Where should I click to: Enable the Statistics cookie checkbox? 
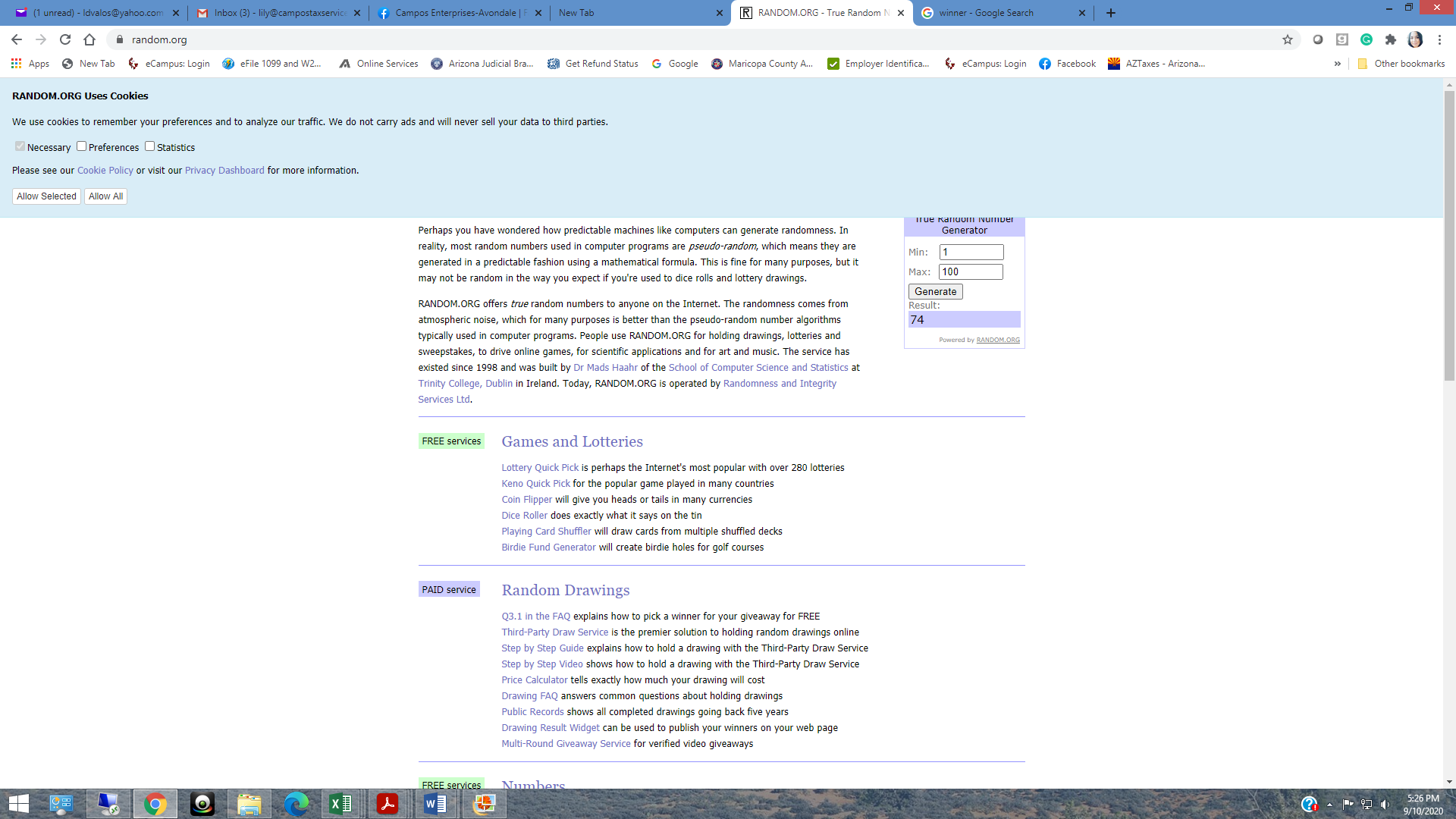click(x=149, y=146)
